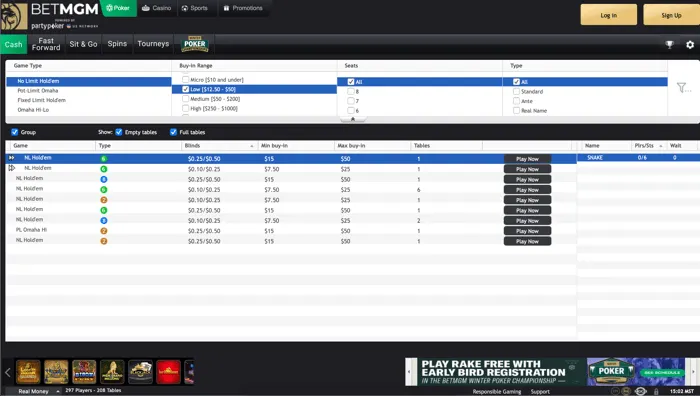Click Play Now on the PL Omaha Hi row
Viewport: 700px width, 396px height.
click(527, 231)
